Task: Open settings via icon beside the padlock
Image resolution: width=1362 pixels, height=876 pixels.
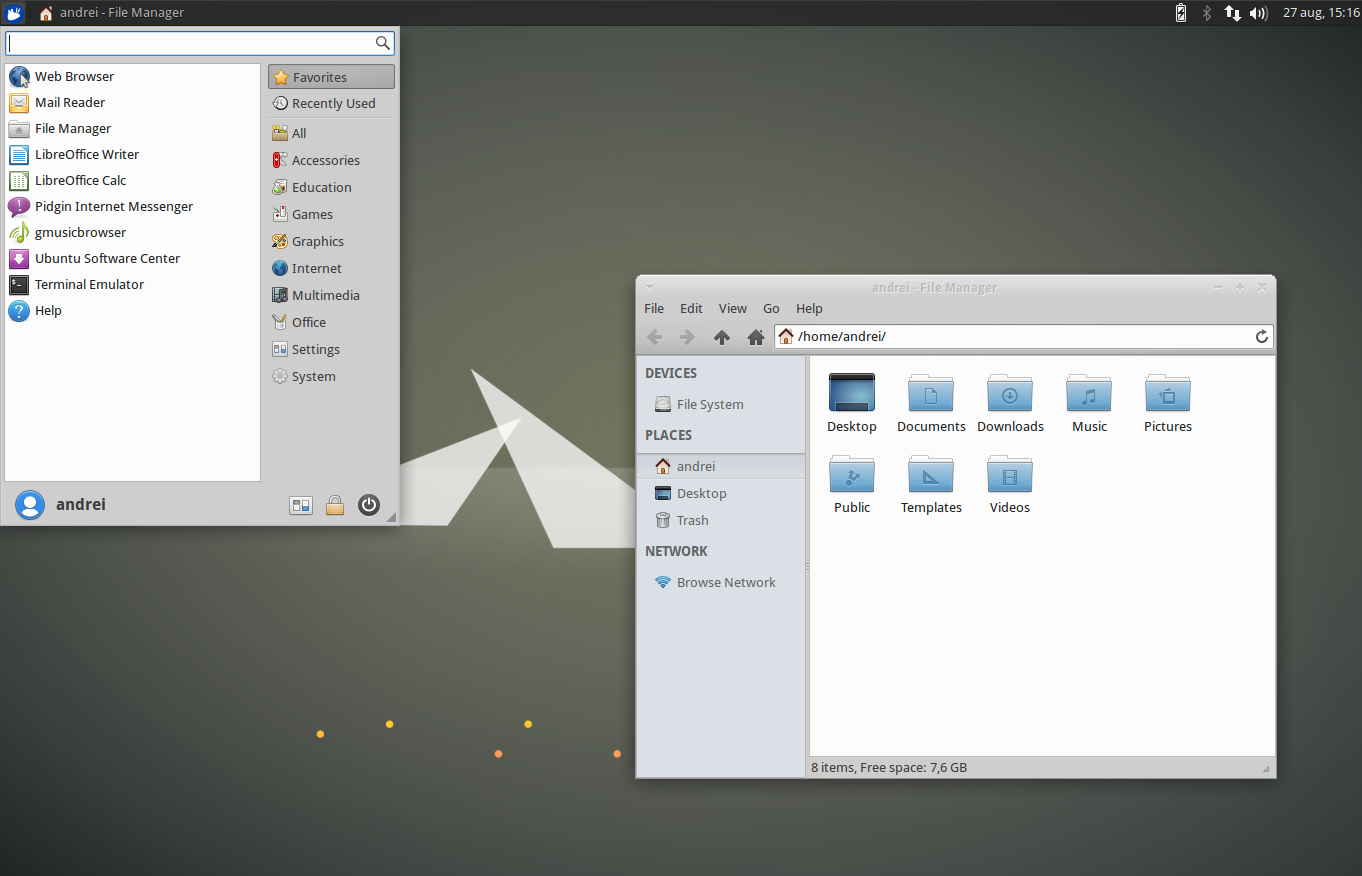Action: (x=301, y=504)
